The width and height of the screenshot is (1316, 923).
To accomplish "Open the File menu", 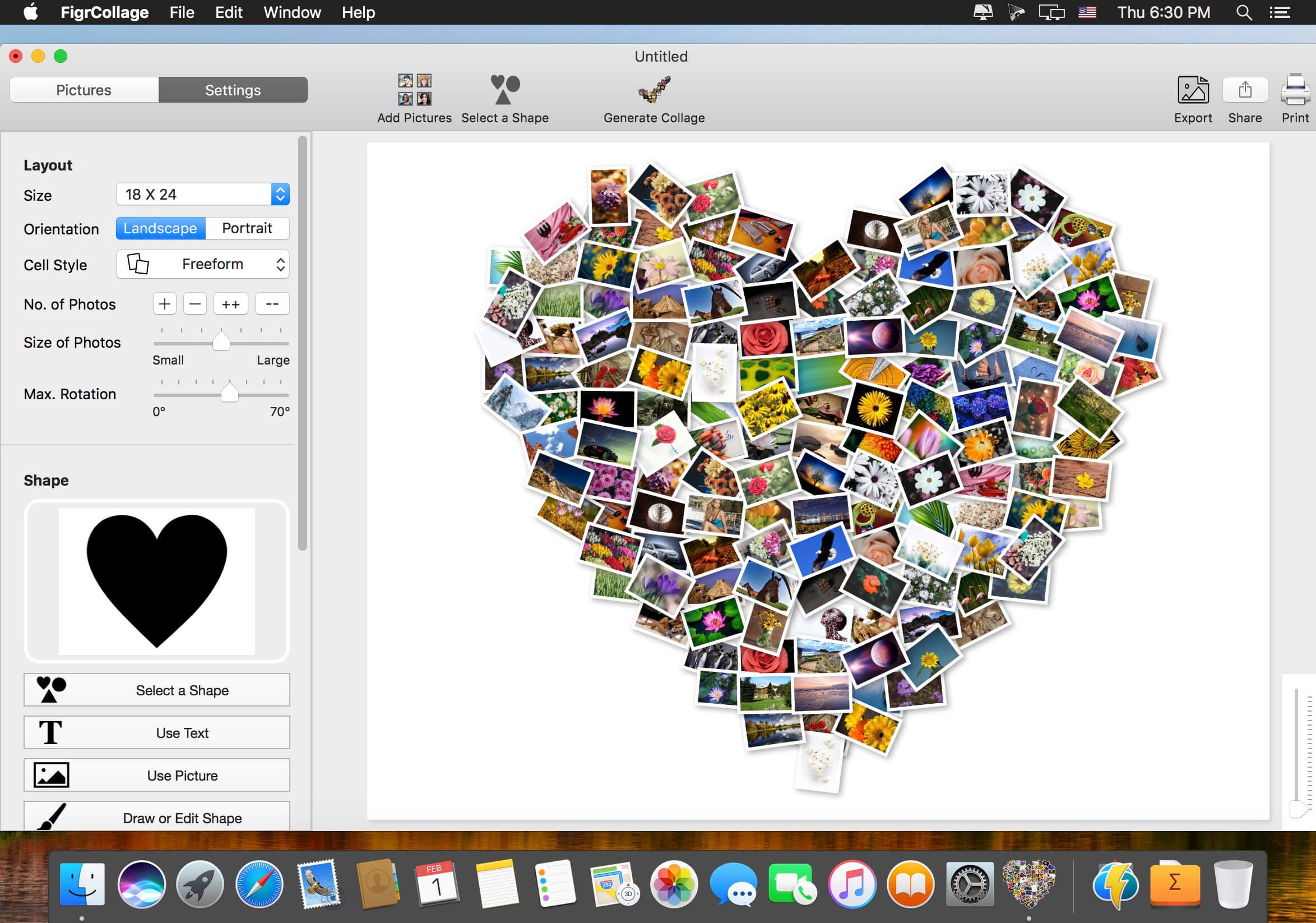I will [x=182, y=12].
